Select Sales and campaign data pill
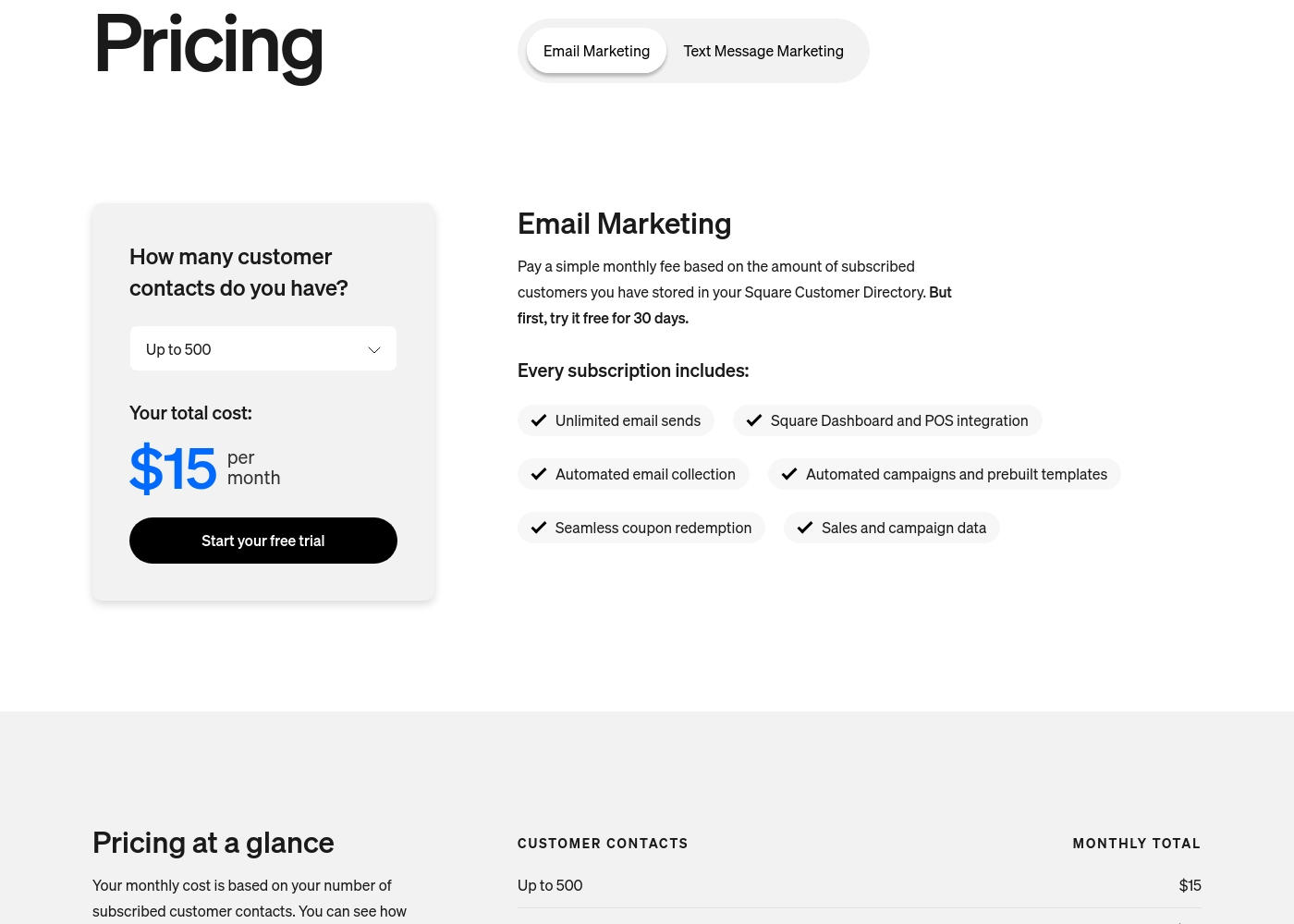This screenshot has height=924, width=1294. point(892,528)
